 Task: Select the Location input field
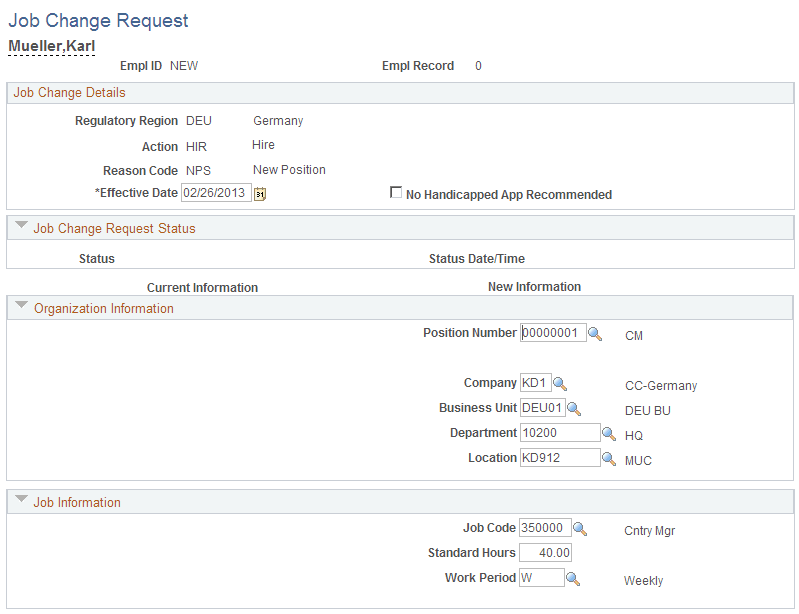click(x=559, y=458)
